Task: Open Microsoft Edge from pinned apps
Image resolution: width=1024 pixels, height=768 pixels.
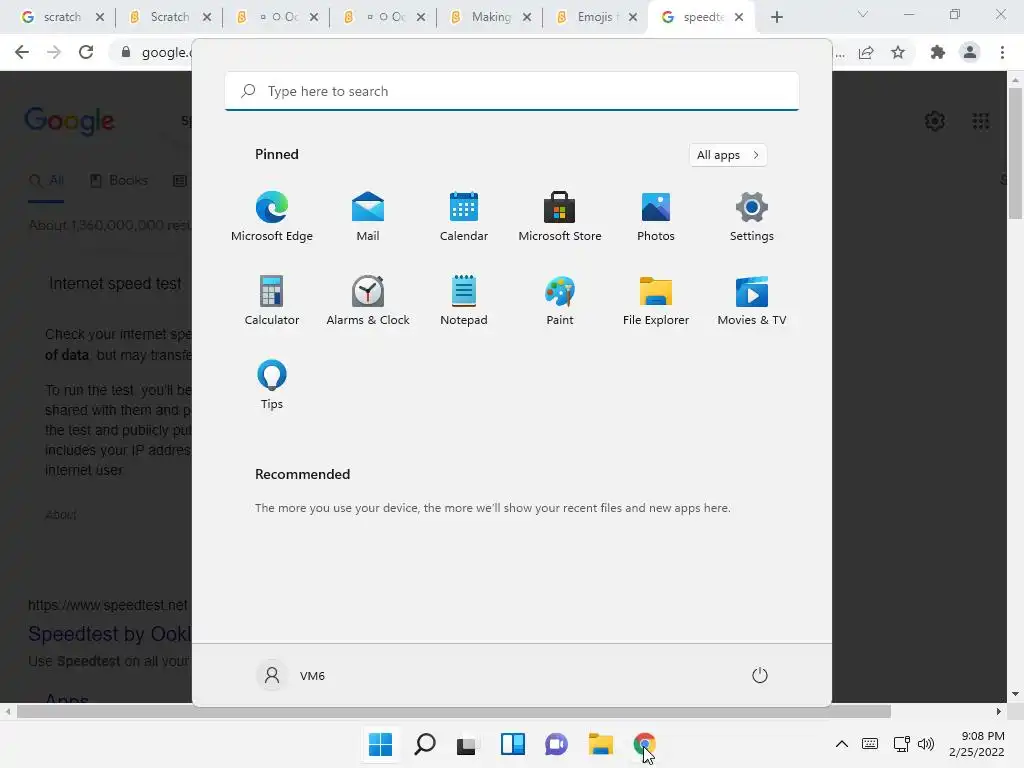Action: pyautogui.click(x=272, y=217)
